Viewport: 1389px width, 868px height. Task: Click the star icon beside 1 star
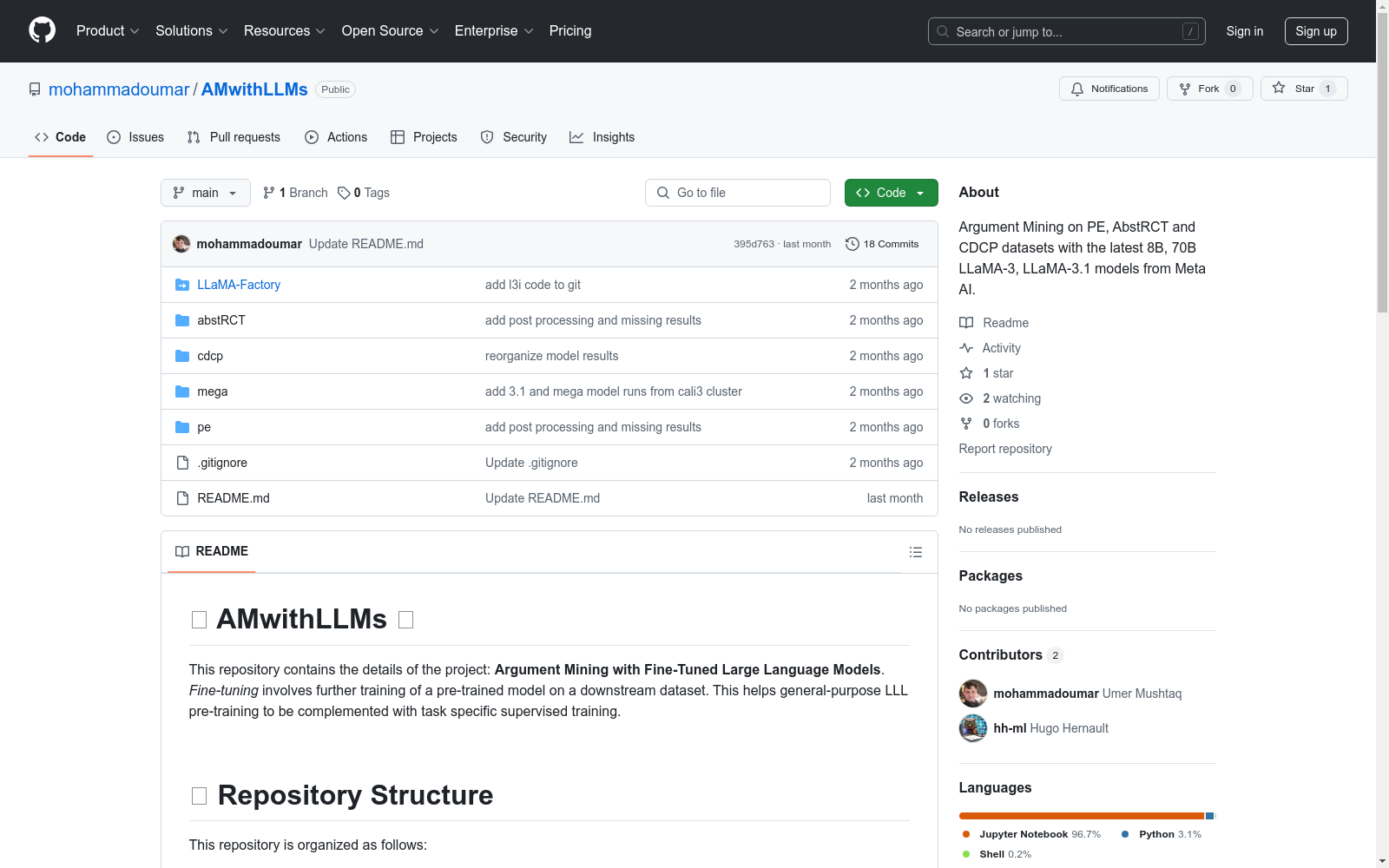(x=966, y=373)
